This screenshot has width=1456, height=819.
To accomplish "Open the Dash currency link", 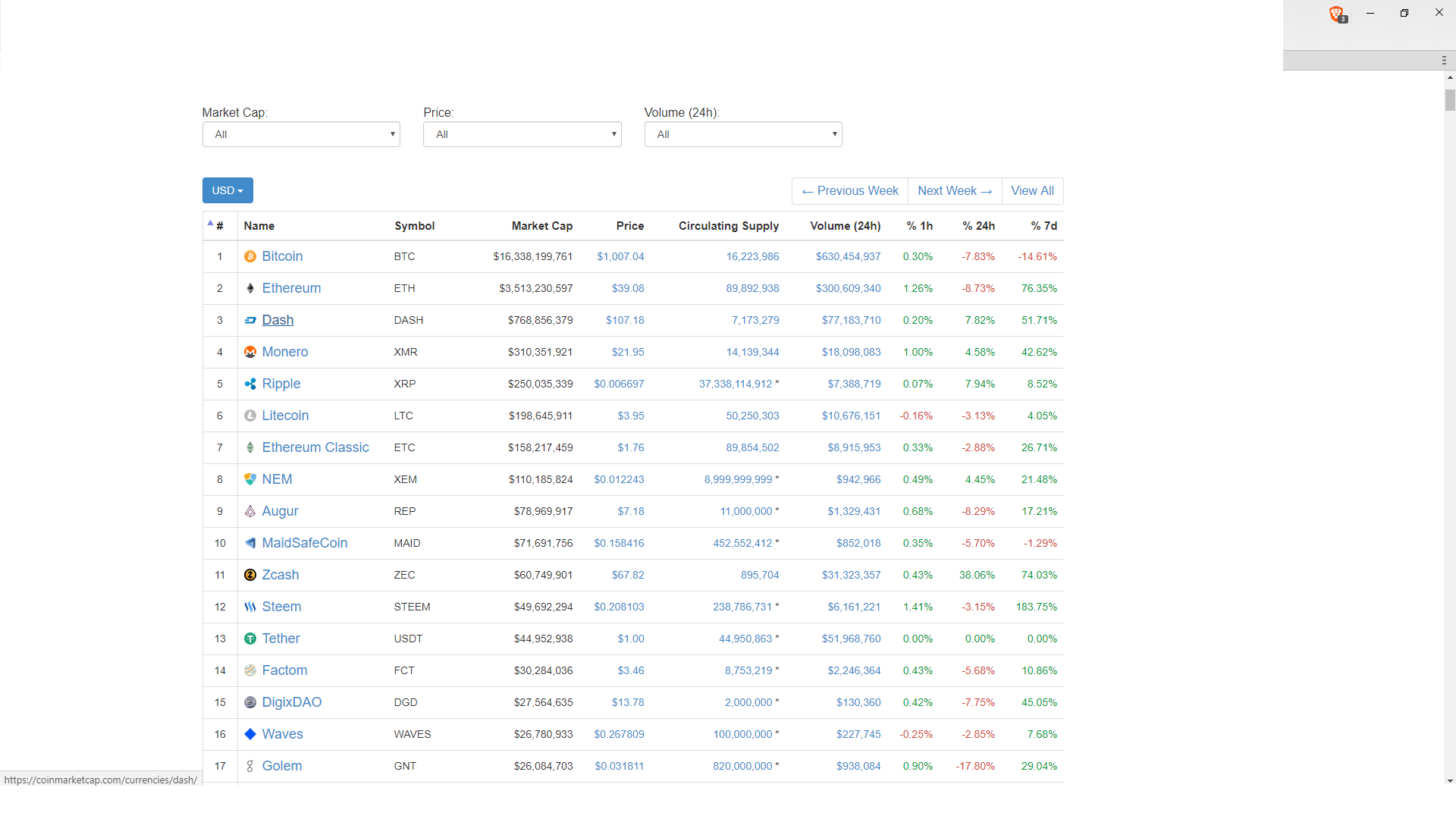I will tap(278, 320).
